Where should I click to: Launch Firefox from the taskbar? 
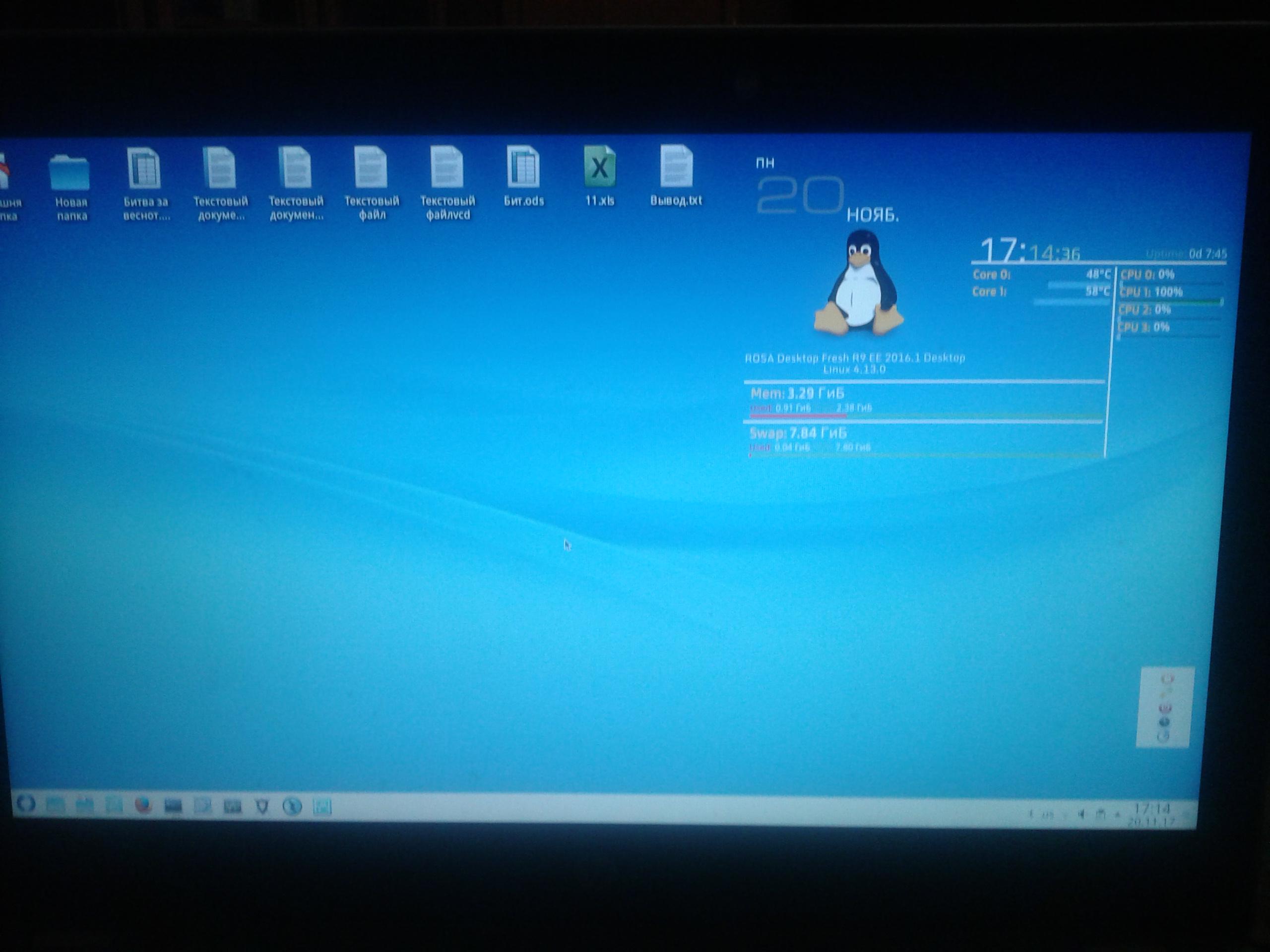pyautogui.click(x=143, y=806)
